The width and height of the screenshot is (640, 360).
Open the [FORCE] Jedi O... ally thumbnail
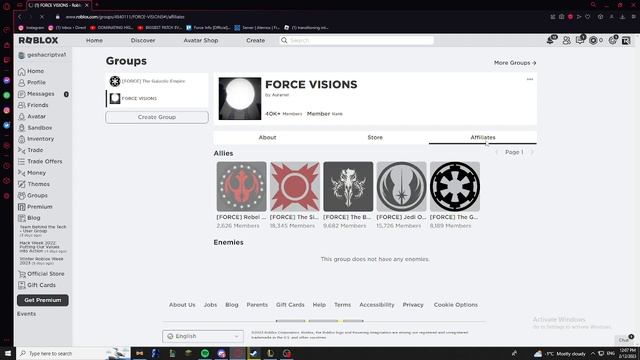402,187
